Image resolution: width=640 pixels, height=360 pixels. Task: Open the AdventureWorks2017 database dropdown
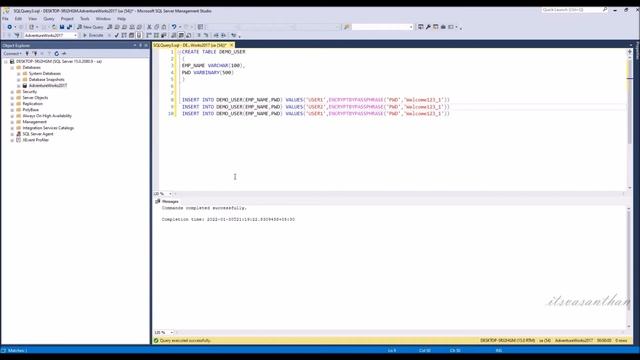(75, 36)
